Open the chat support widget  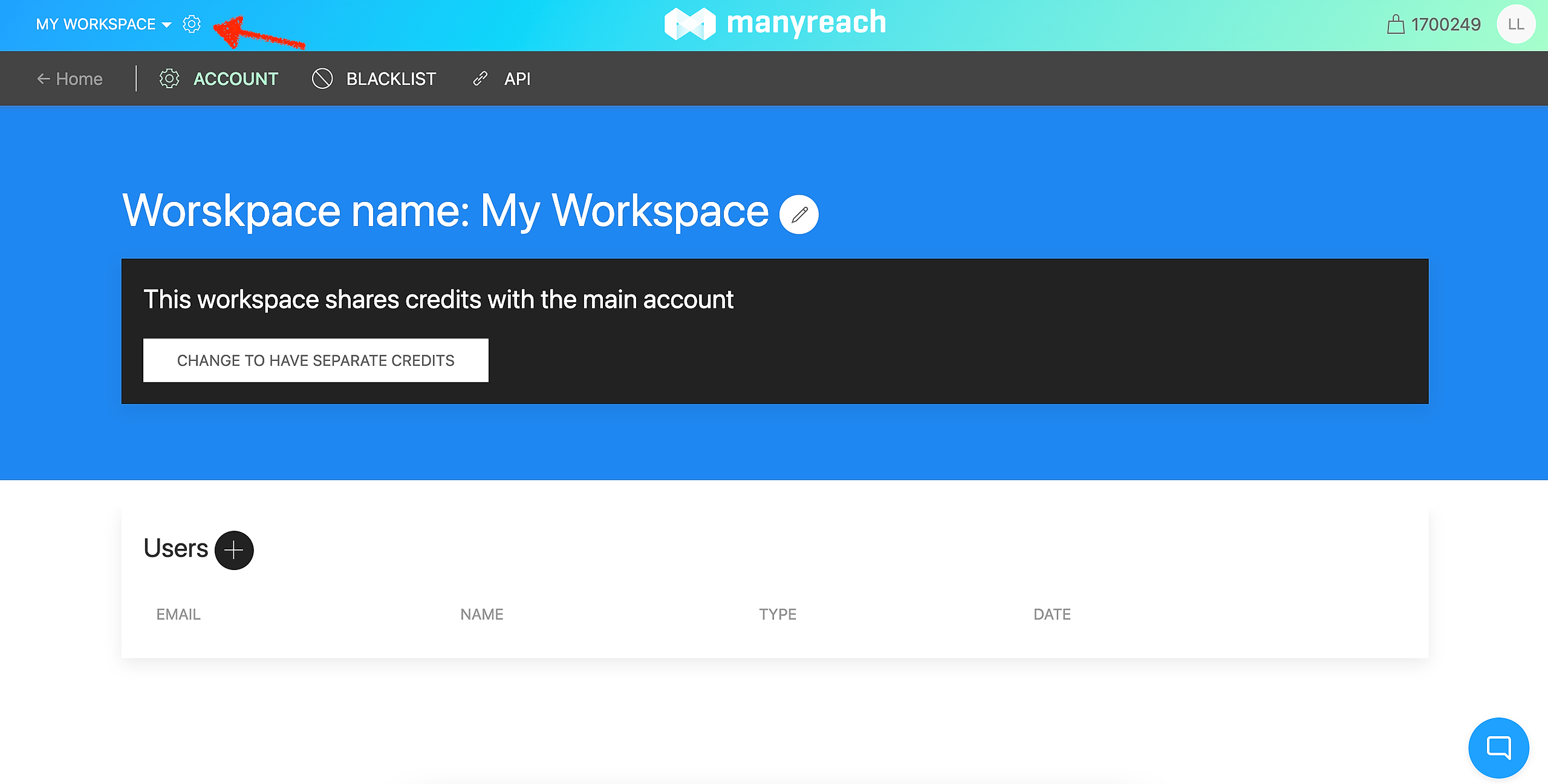coord(1498,748)
